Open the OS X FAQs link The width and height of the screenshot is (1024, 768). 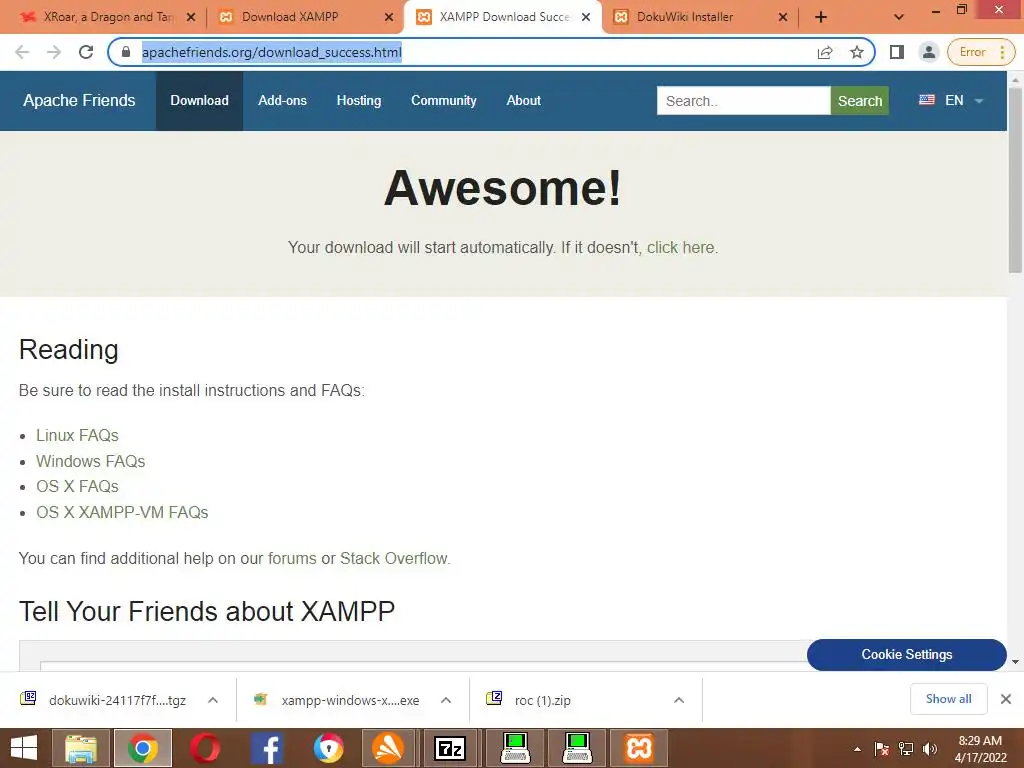click(77, 487)
